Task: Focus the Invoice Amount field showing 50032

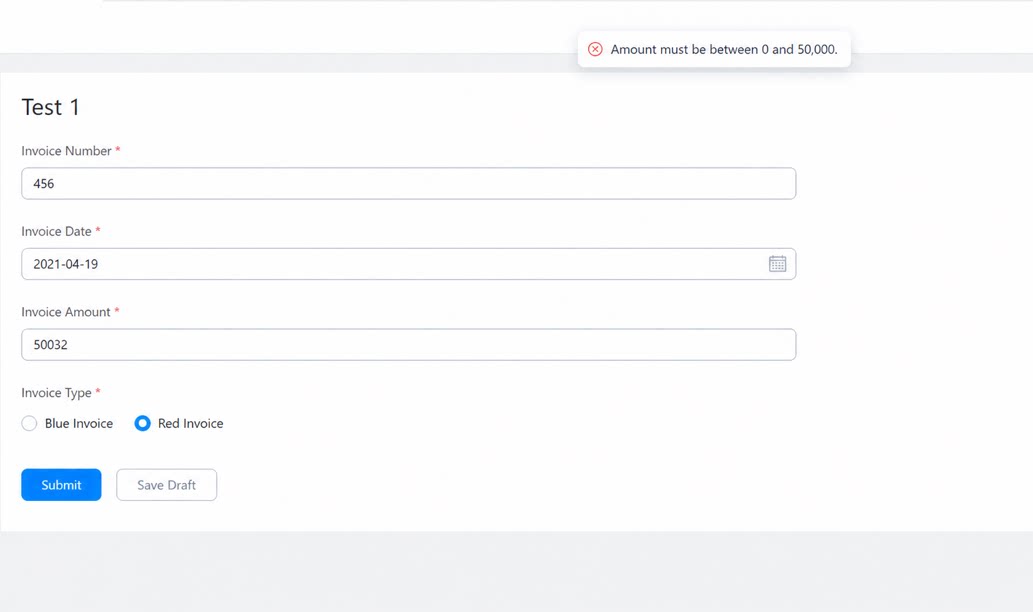Action: 408,345
